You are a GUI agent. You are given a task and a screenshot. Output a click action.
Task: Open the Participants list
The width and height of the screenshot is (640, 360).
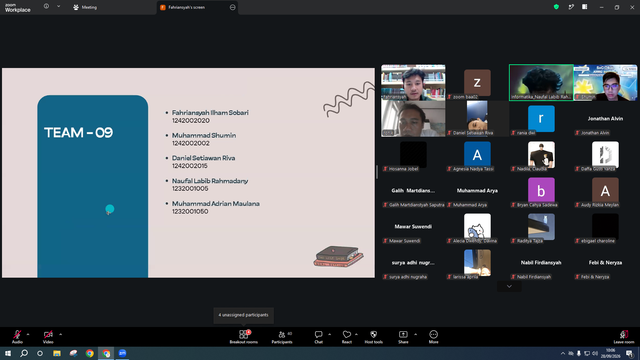tap(282, 337)
